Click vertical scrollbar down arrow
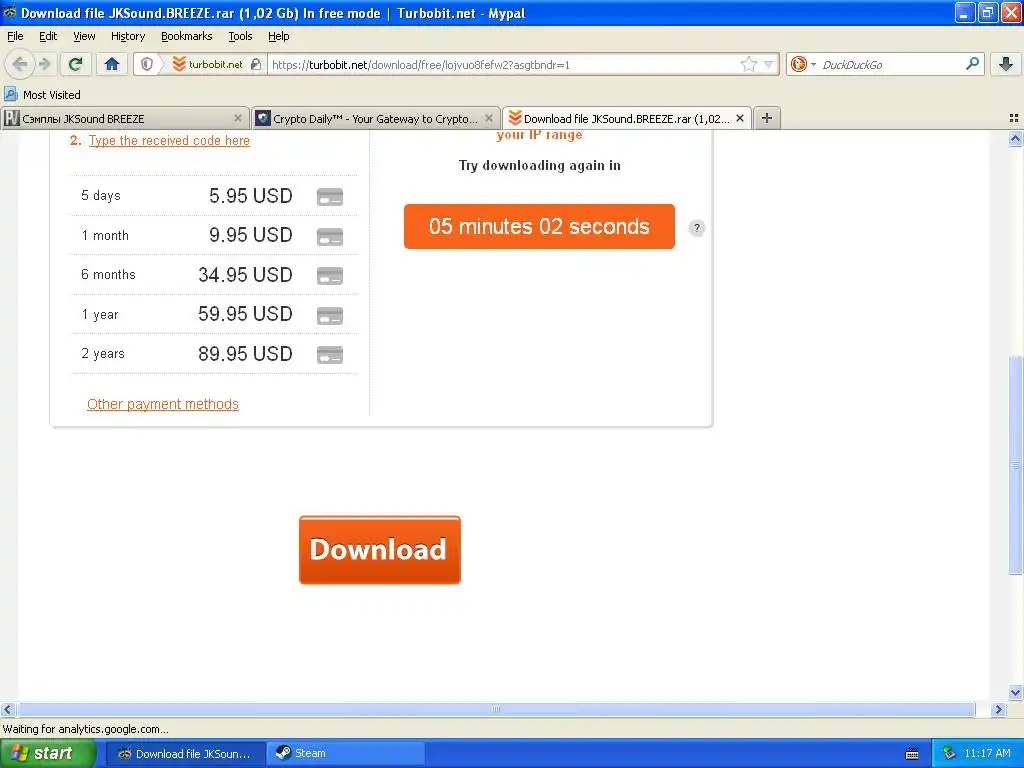 click(1015, 693)
